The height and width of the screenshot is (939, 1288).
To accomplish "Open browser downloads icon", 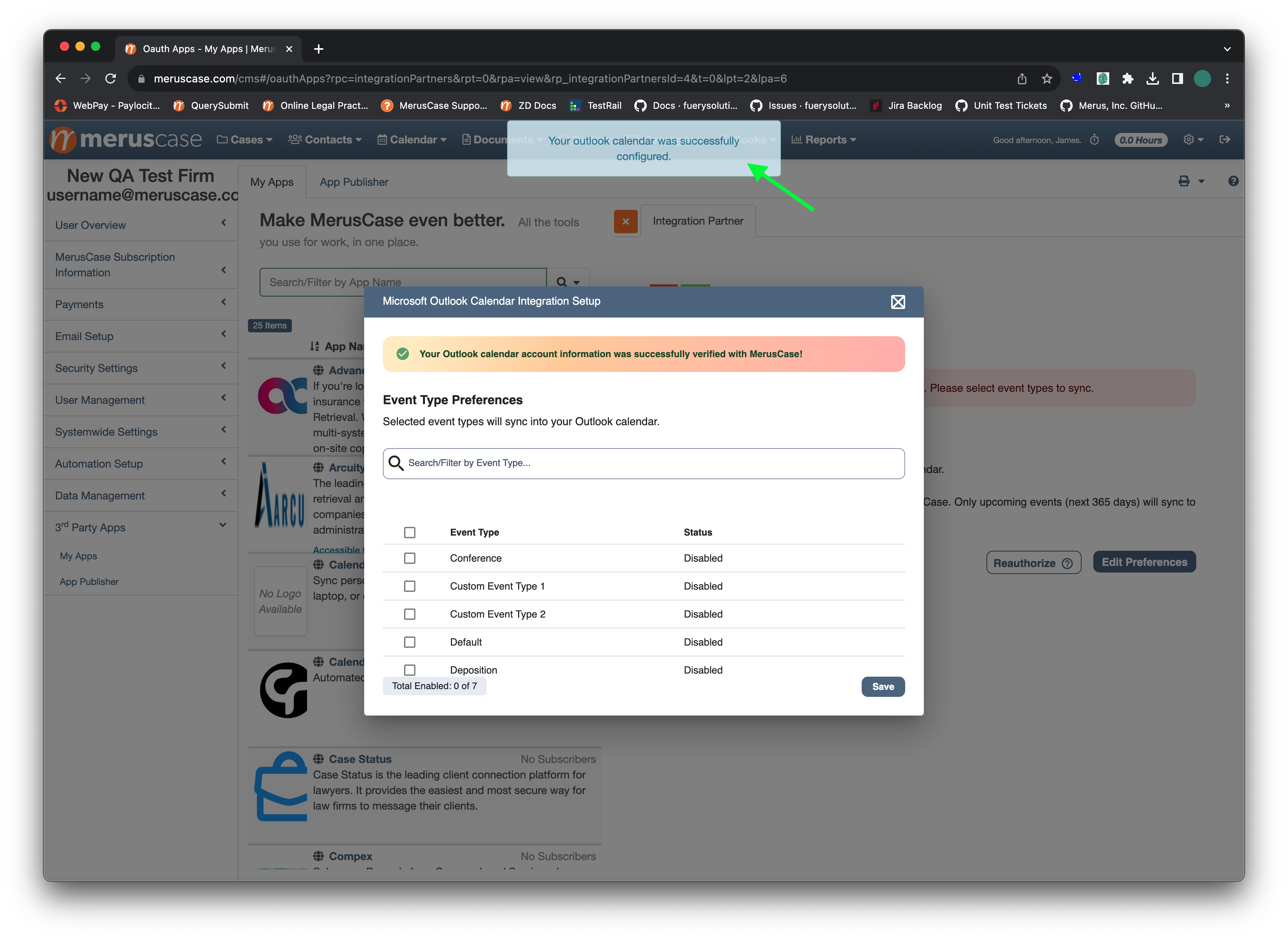I will click(x=1152, y=79).
